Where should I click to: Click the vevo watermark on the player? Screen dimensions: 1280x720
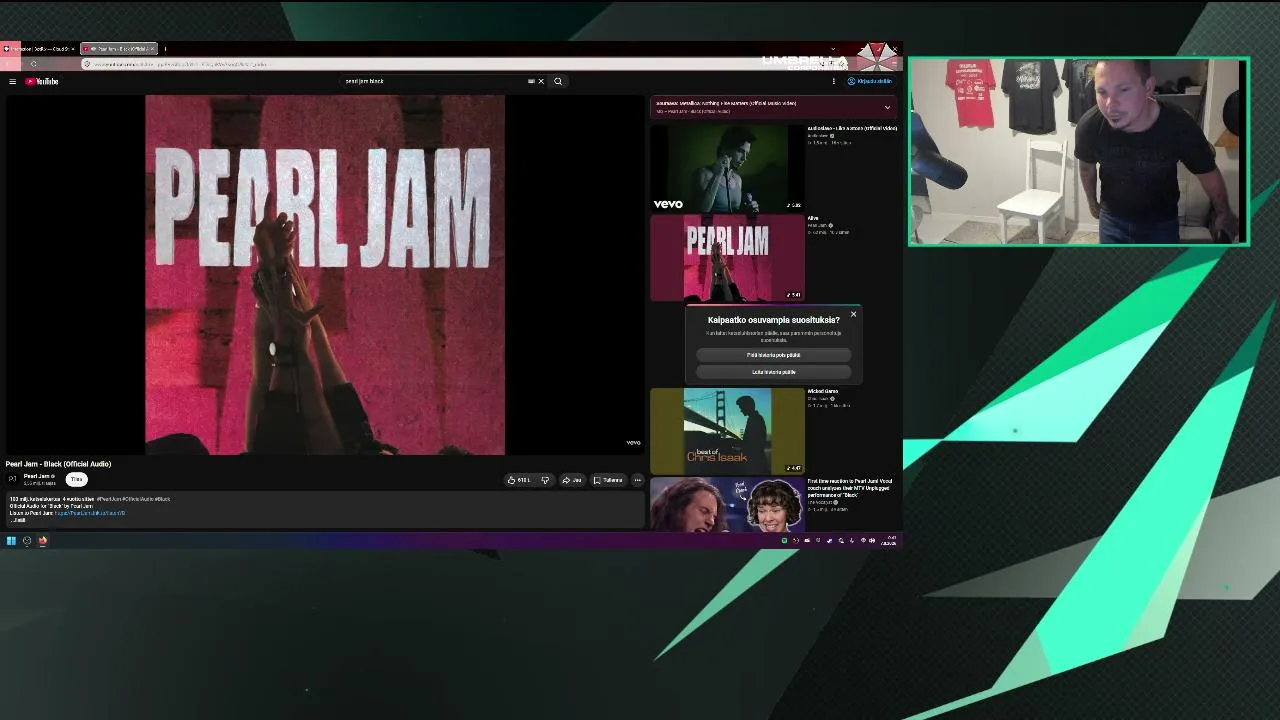point(633,443)
